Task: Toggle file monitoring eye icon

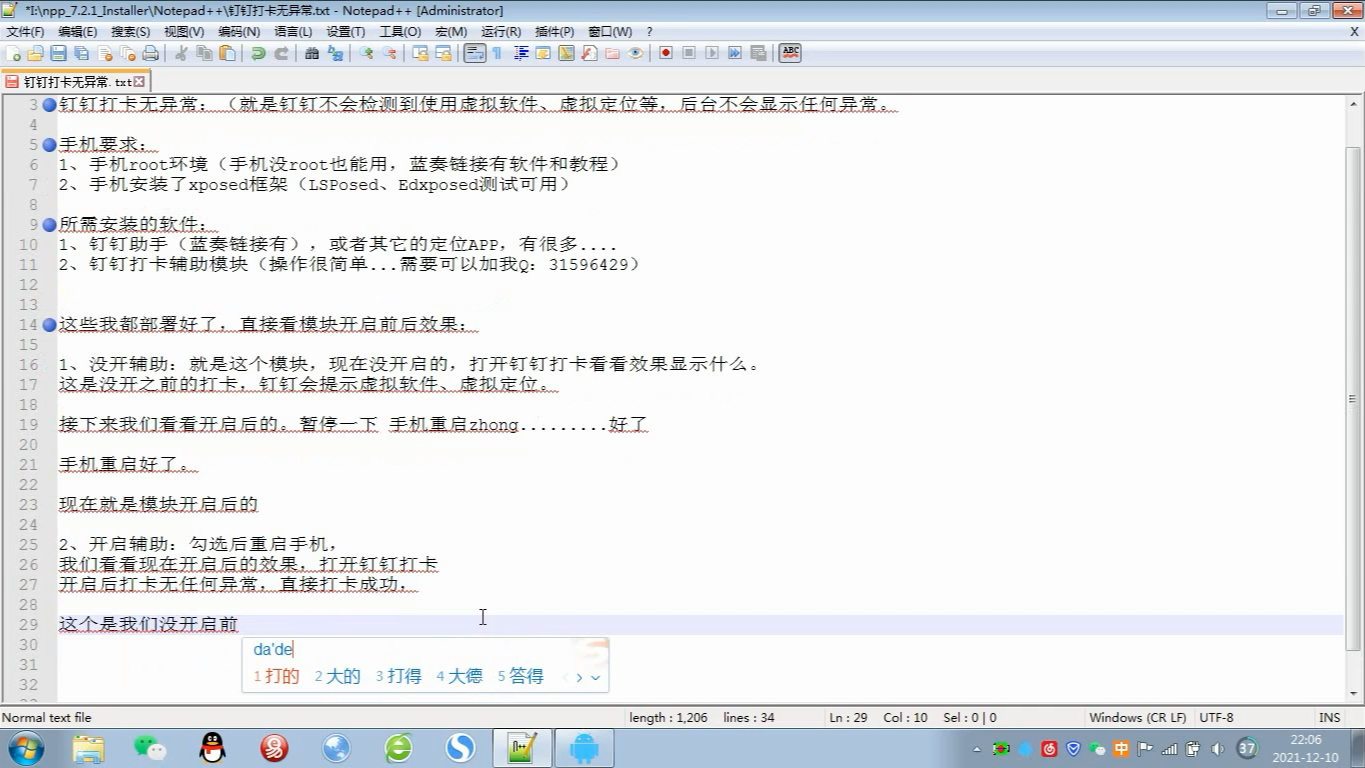Action: click(635, 53)
